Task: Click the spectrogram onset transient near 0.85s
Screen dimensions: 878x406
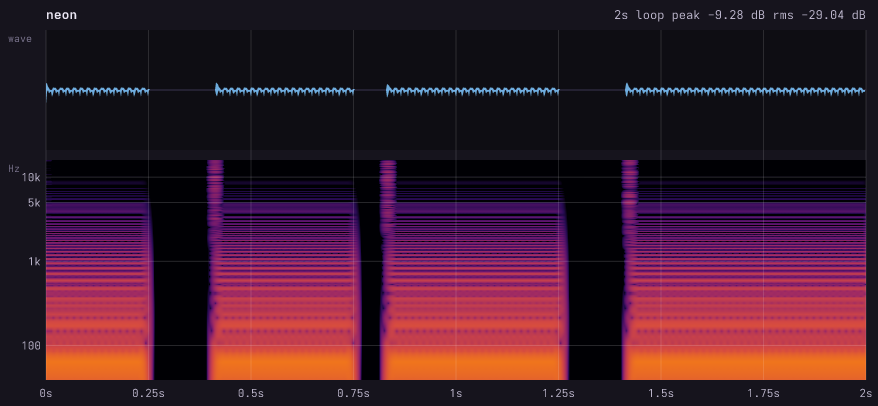Action: coord(388,270)
